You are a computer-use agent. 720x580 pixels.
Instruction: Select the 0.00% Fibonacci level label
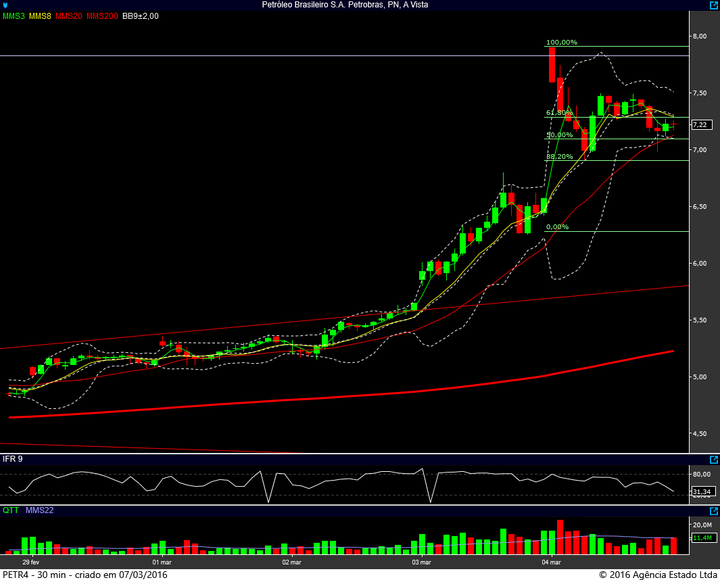coord(557,227)
